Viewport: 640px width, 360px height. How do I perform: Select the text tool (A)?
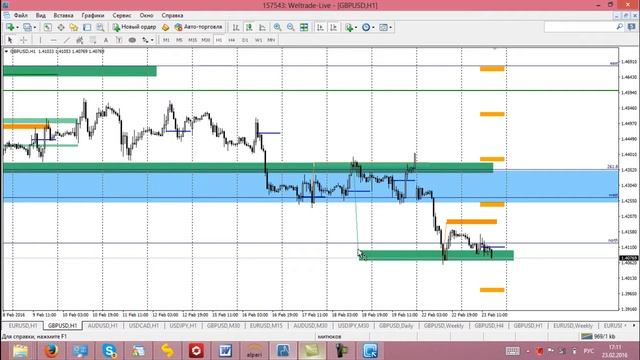(x=106, y=40)
